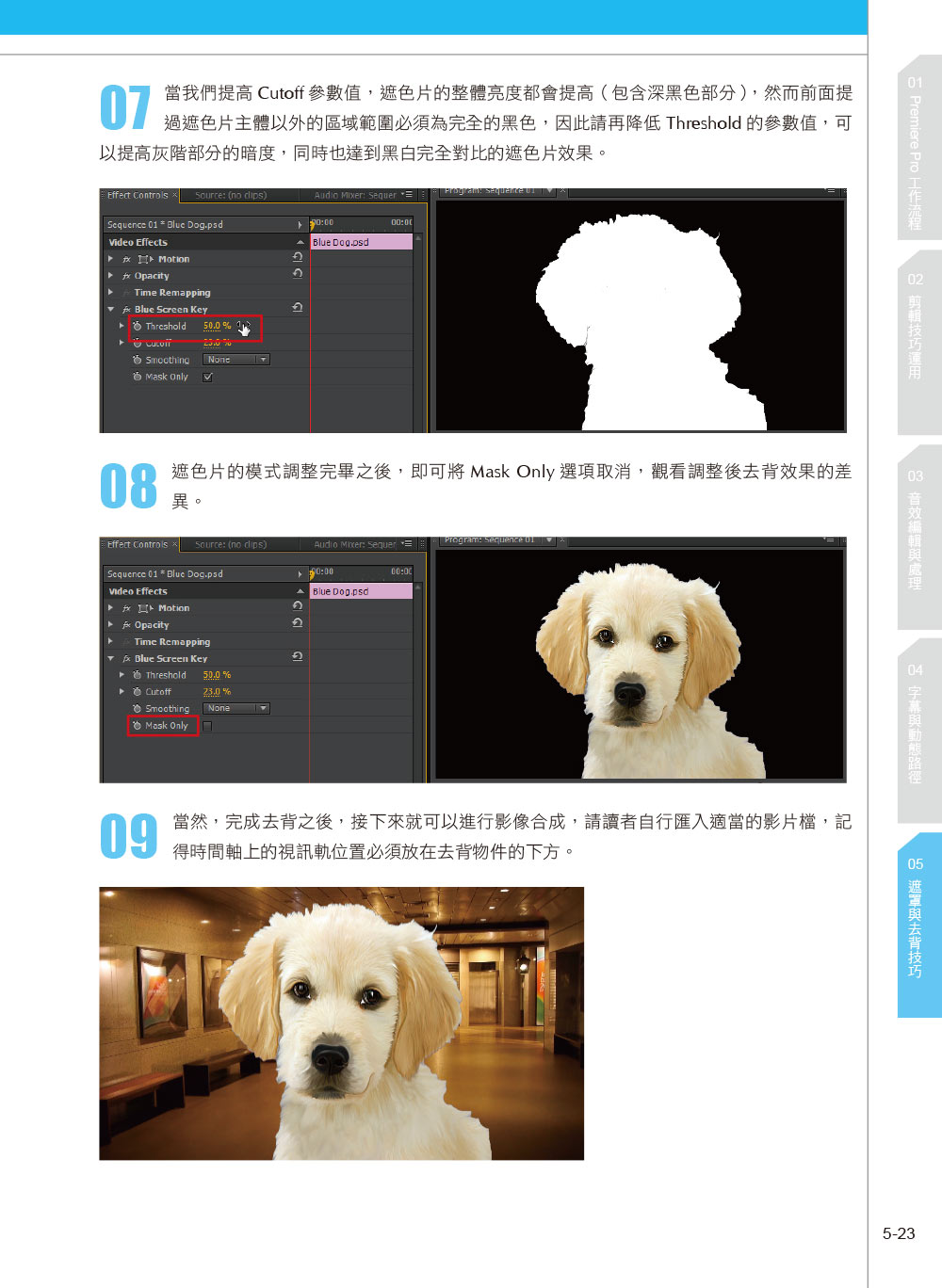Viewport: 942px width, 1288px height.
Task: Open Smoothing None dropdown in step 07 panel
Action: click(236, 360)
